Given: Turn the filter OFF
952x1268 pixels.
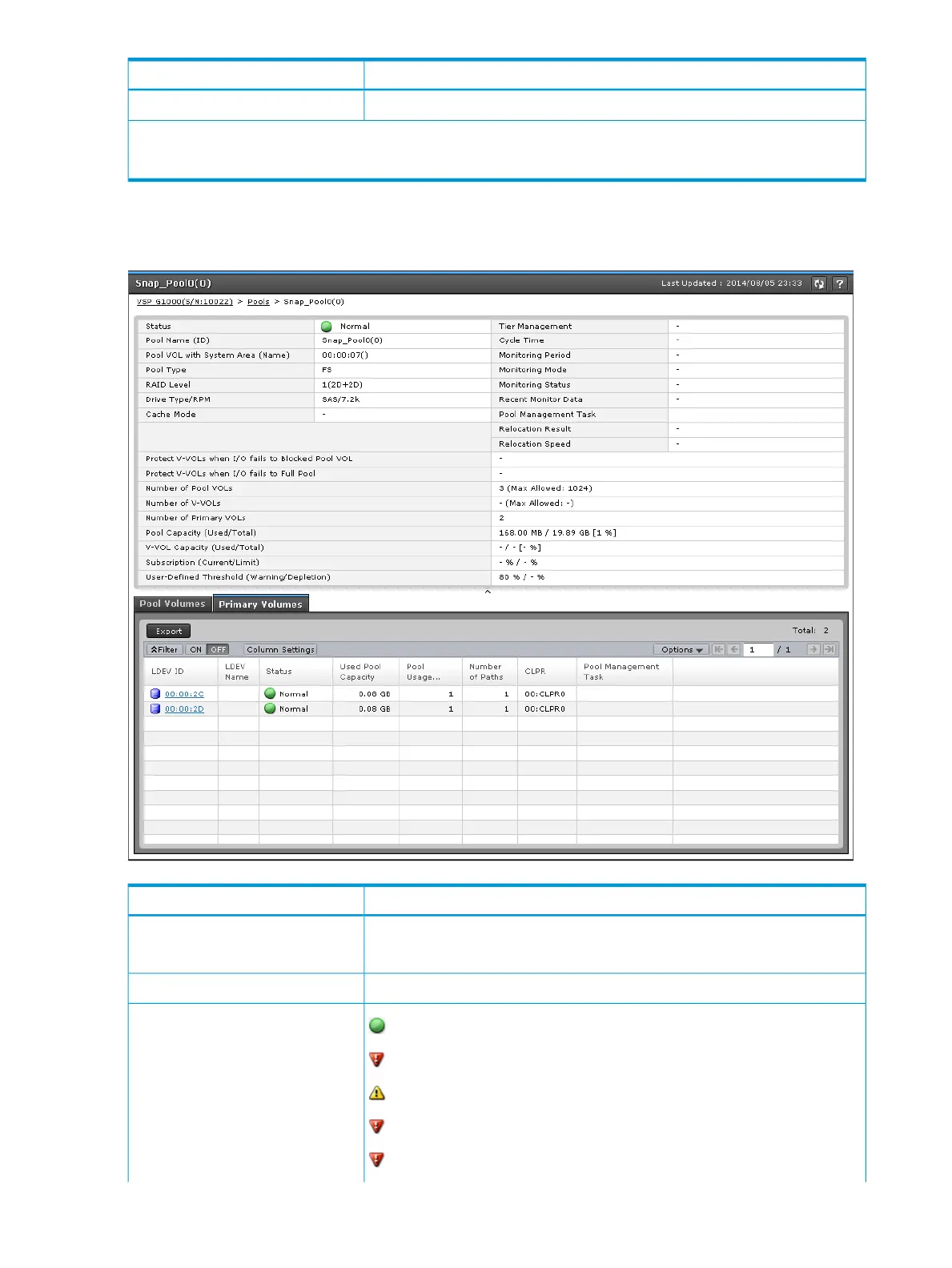Looking at the screenshot, I should [x=219, y=649].
